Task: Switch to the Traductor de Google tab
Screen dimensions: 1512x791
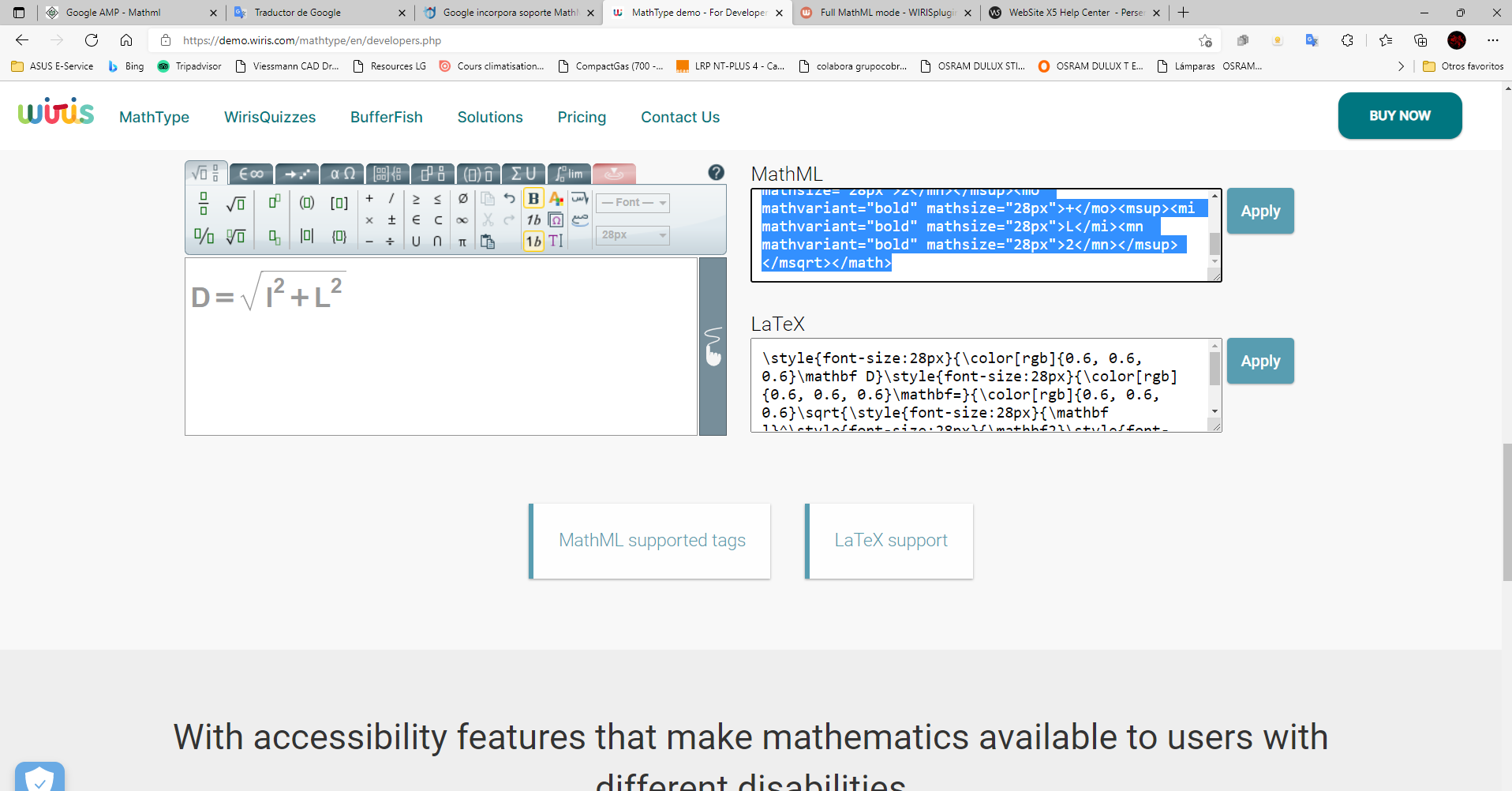Action: pyautogui.click(x=321, y=13)
